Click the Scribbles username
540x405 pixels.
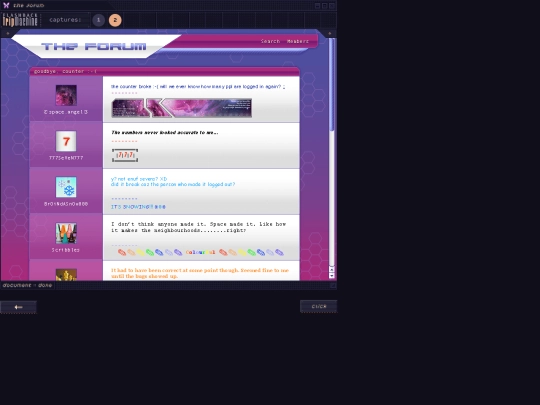[x=66, y=250]
